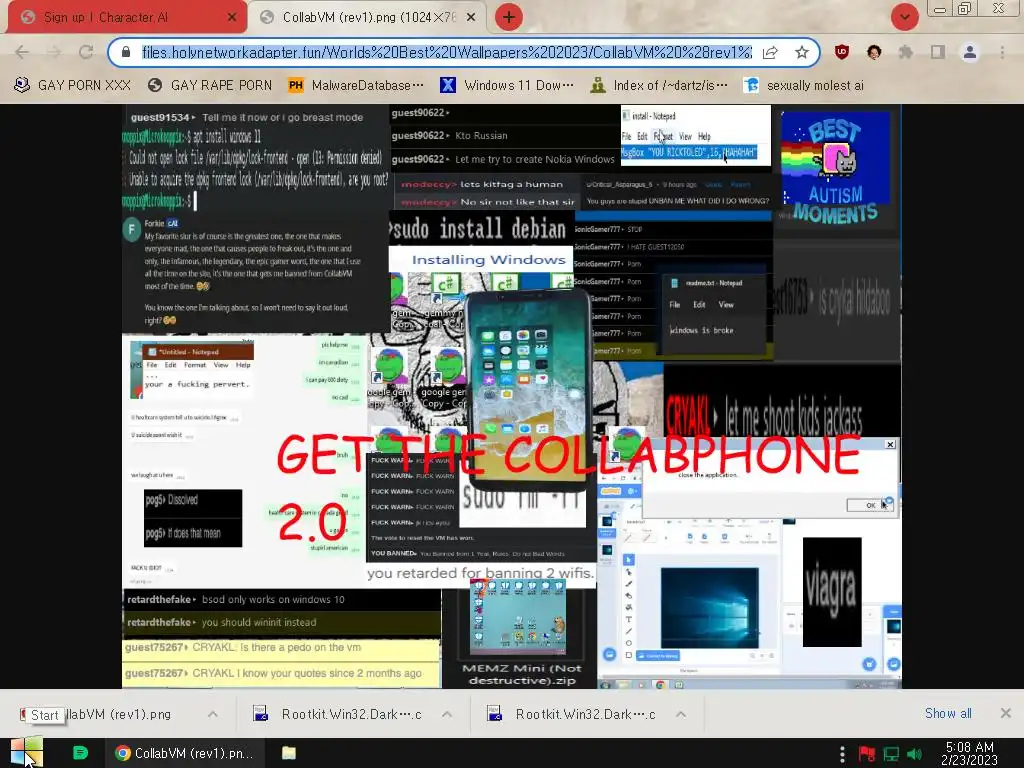Select the CollabVM (rev1).png browser tab
Viewport: 1024px width, 768px height.
[367, 17]
